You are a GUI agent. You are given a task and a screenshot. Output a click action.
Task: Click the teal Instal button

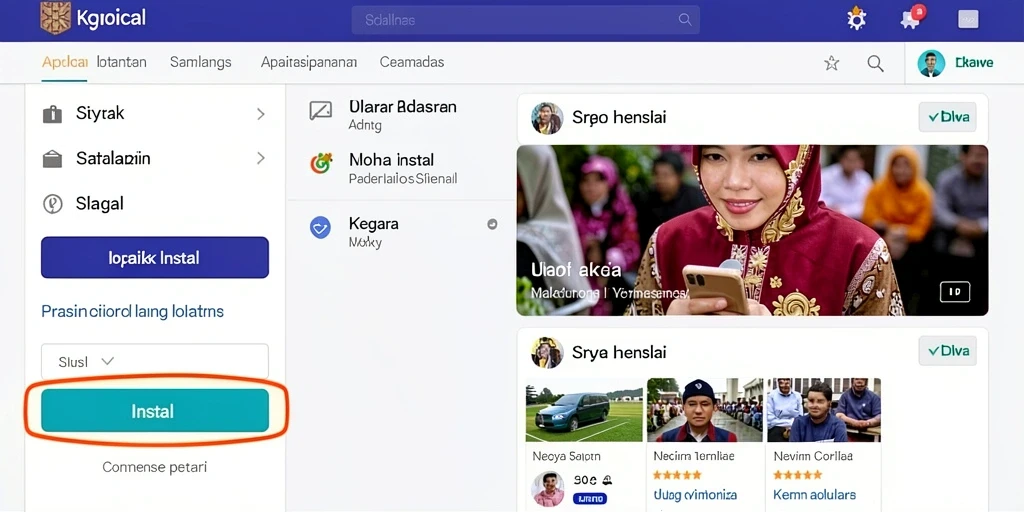pyautogui.click(x=155, y=411)
